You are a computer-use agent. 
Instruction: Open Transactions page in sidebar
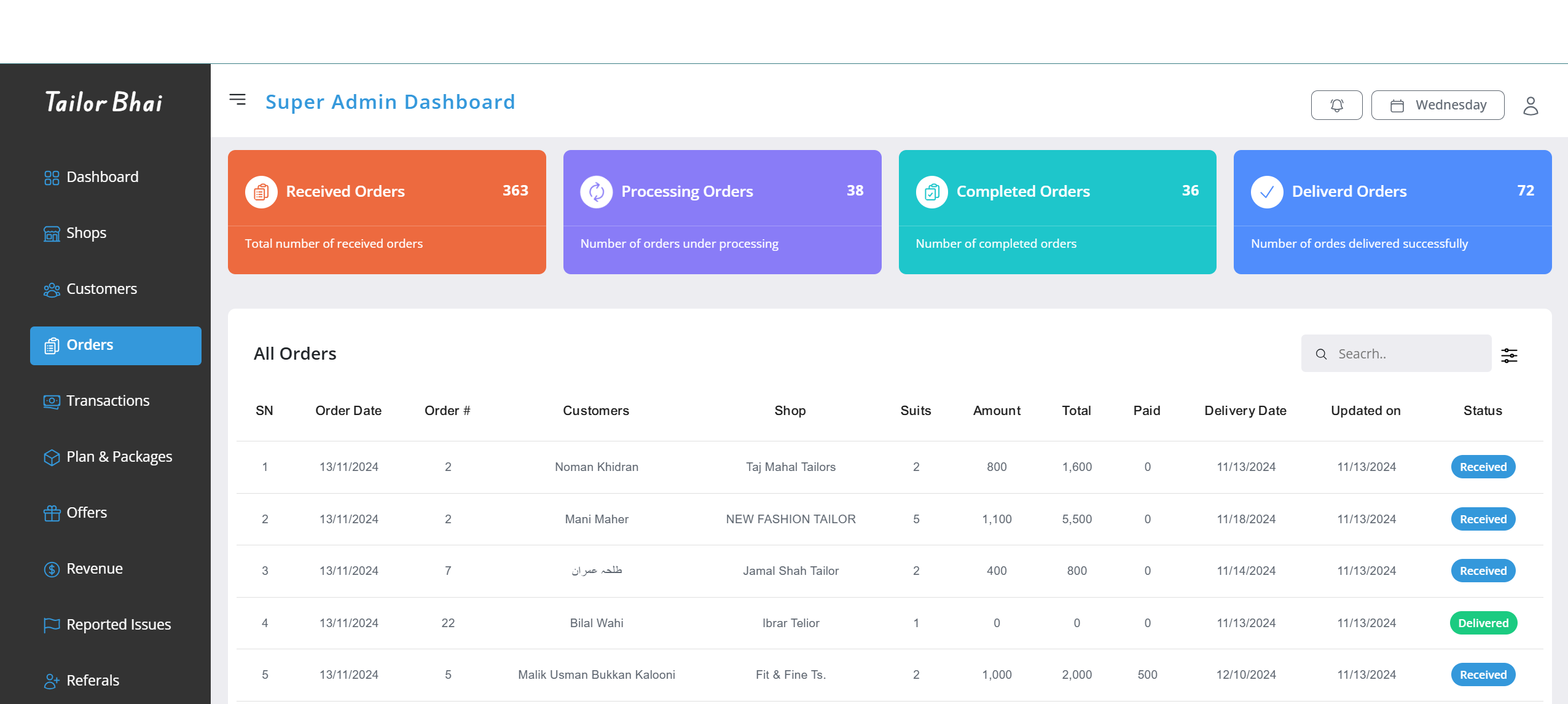point(108,401)
